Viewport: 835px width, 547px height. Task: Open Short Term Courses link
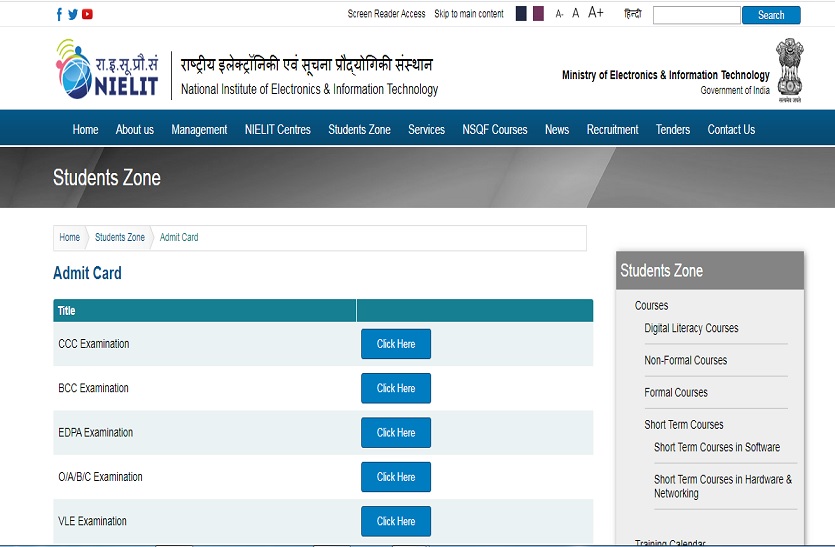point(684,425)
